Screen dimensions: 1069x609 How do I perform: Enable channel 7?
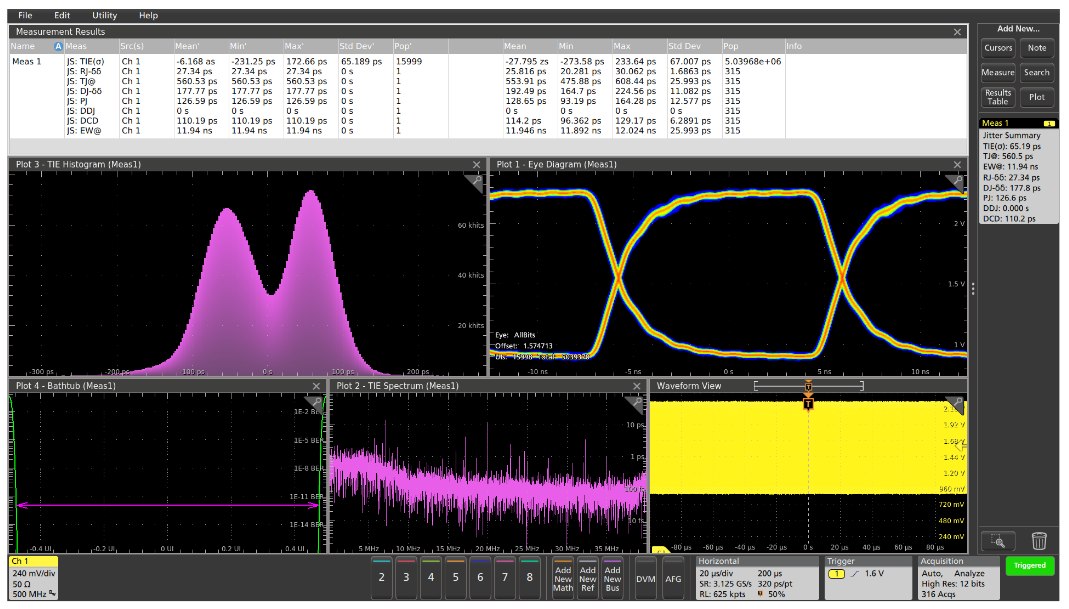click(505, 577)
